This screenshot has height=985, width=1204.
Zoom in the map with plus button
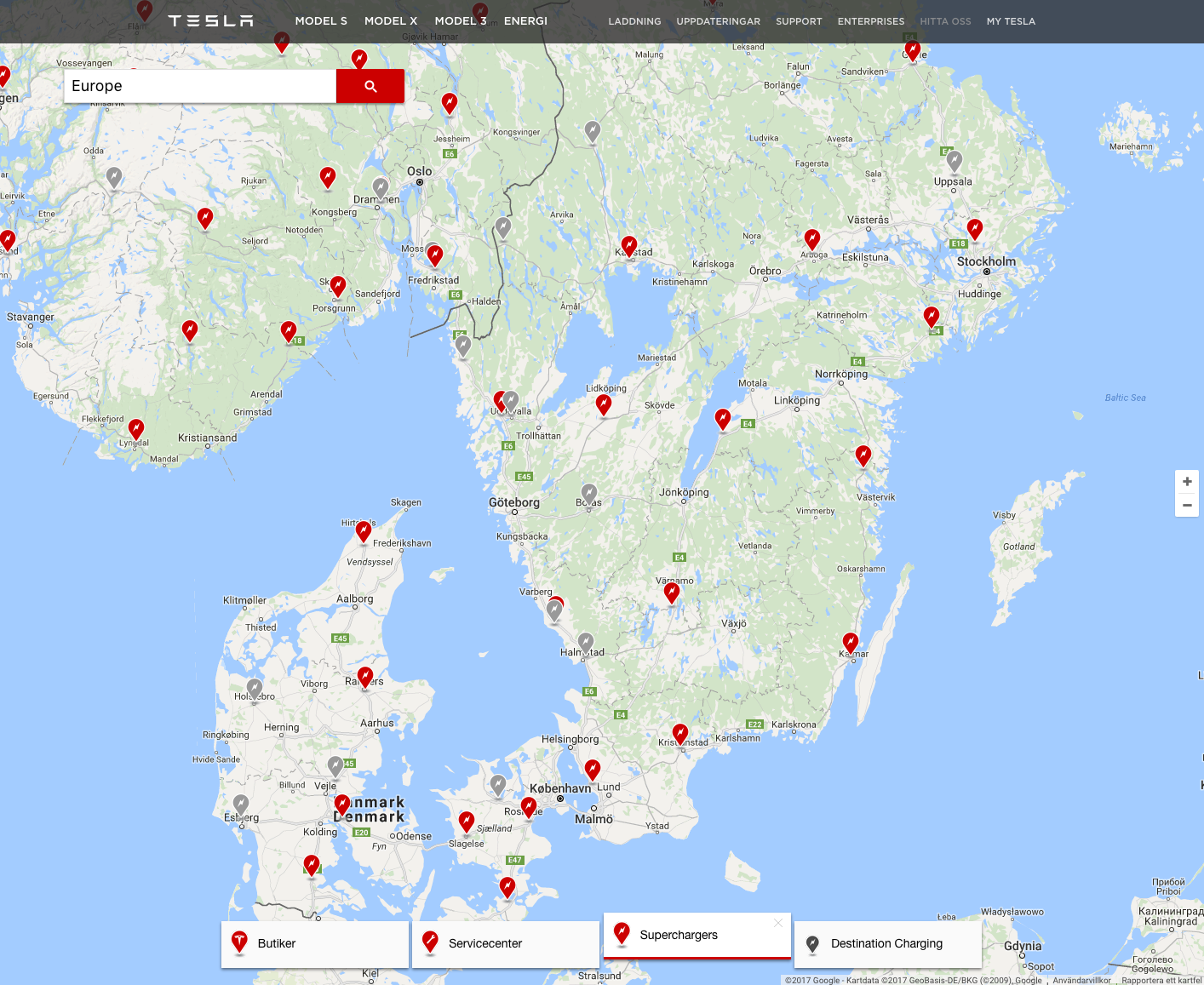coord(1187,482)
